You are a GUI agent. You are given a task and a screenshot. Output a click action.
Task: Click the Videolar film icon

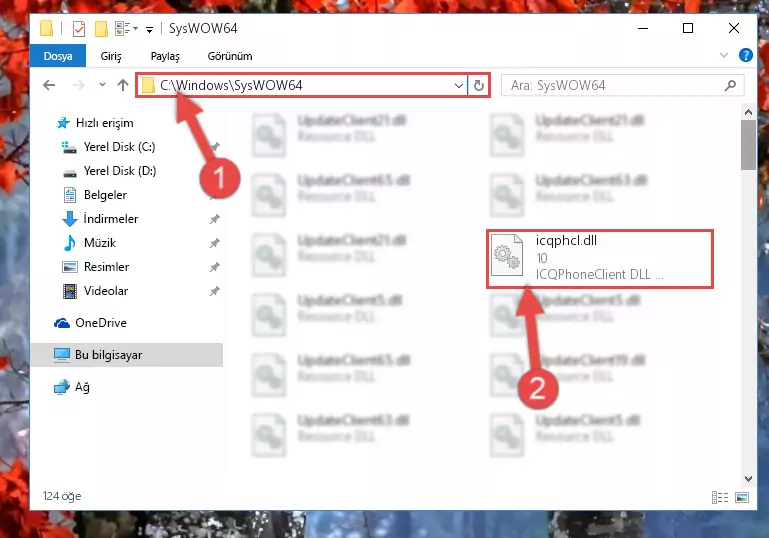point(70,291)
